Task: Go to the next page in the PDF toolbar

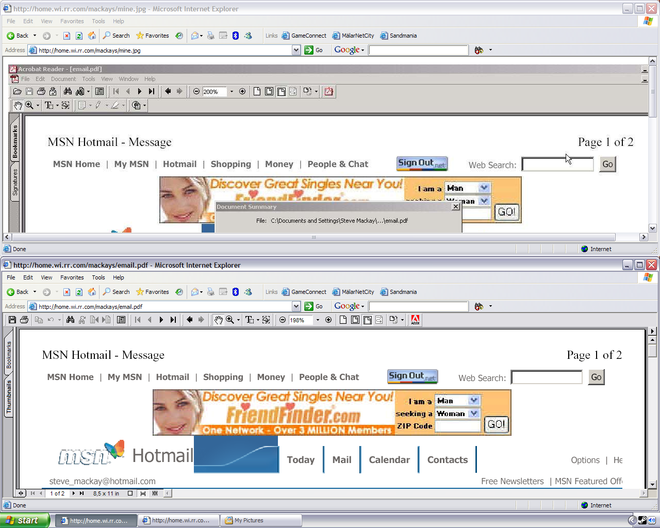Action: pos(161,320)
